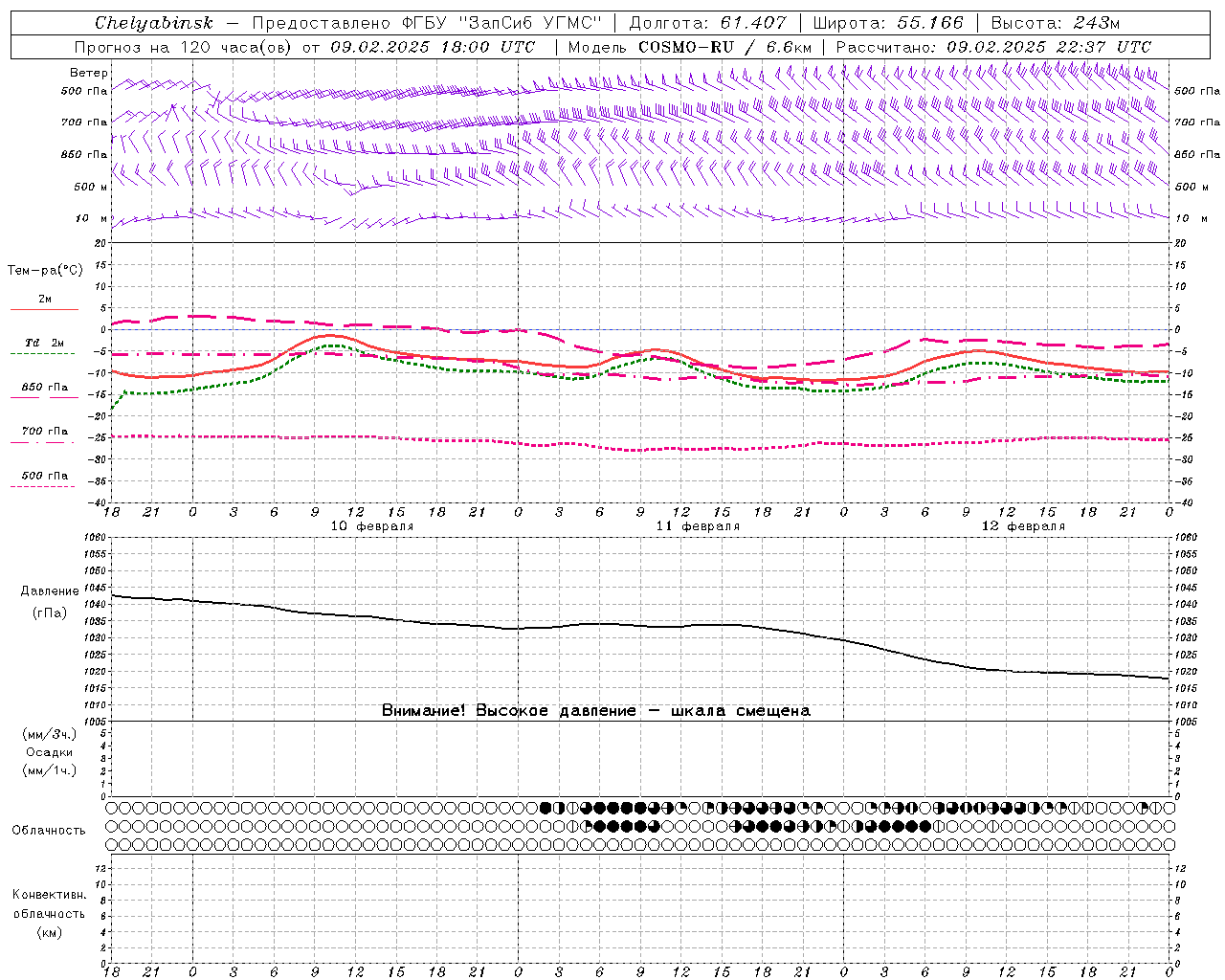This screenshot has height=980, width=1225.
Task: Click the Осадки precipitation label
Action: tap(49, 752)
